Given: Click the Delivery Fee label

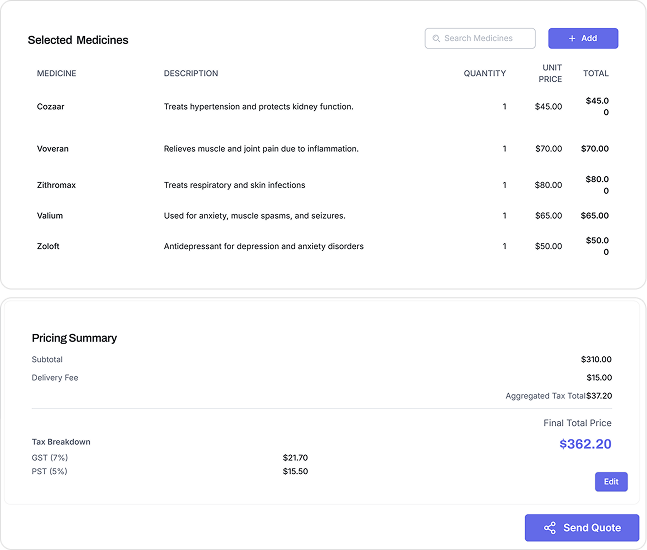Looking at the screenshot, I should pyautogui.click(x=55, y=378).
